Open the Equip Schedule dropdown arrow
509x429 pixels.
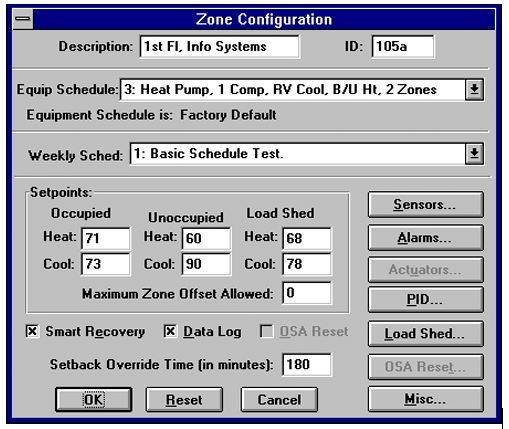coord(474,90)
